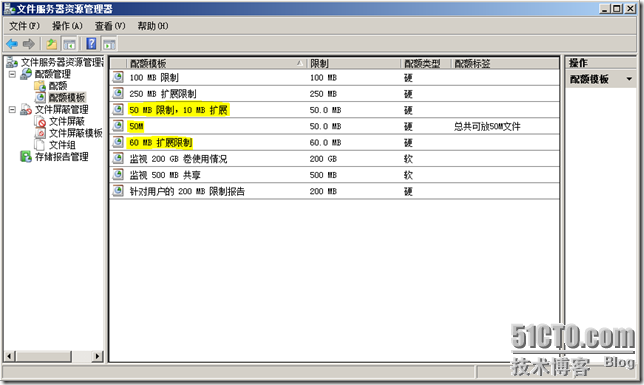Collapse the 文件屏蔽管理 tree node

[x=12, y=110]
